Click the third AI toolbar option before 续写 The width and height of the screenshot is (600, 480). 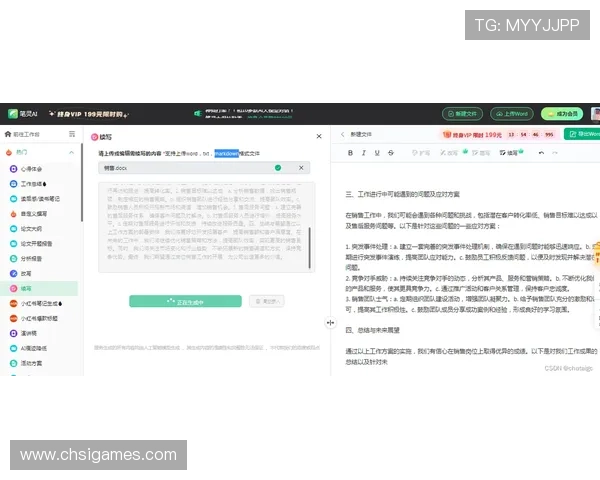pos(481,153)
